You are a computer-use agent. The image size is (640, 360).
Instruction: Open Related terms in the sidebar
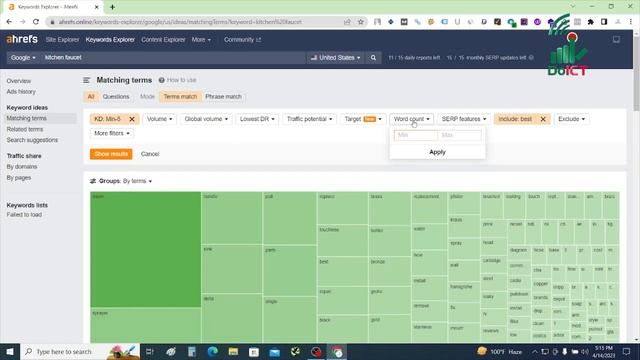coord(24,129)
